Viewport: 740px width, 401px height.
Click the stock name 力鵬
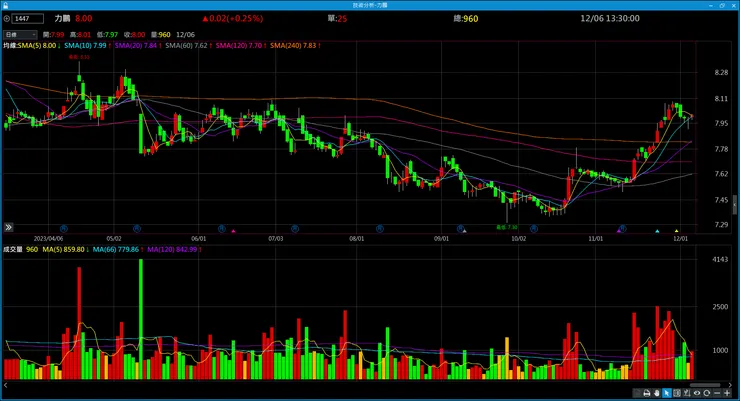pyautogui.click(x=62, y=18)
